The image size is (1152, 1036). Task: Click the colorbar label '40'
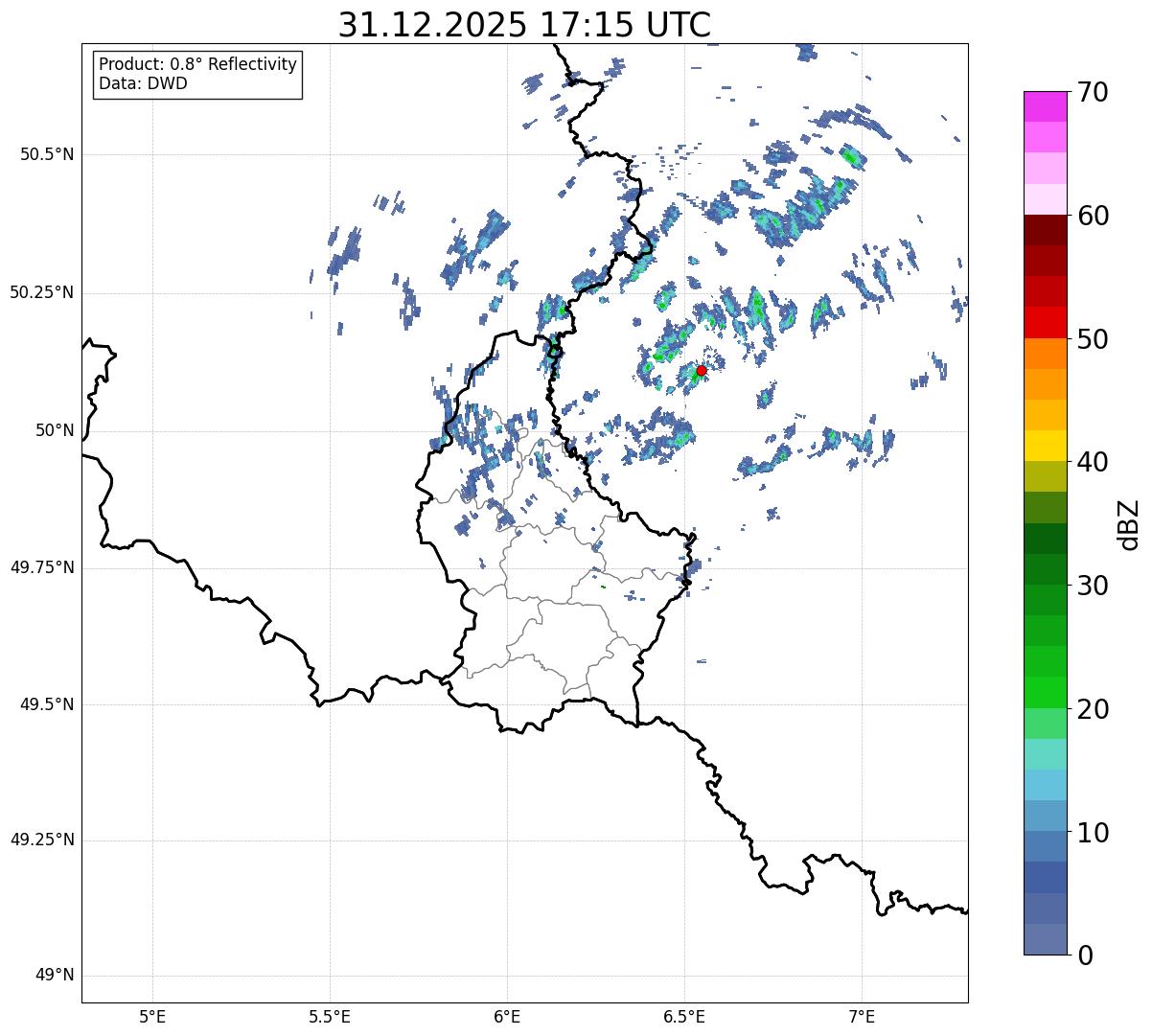click(x=1093, y=462)
